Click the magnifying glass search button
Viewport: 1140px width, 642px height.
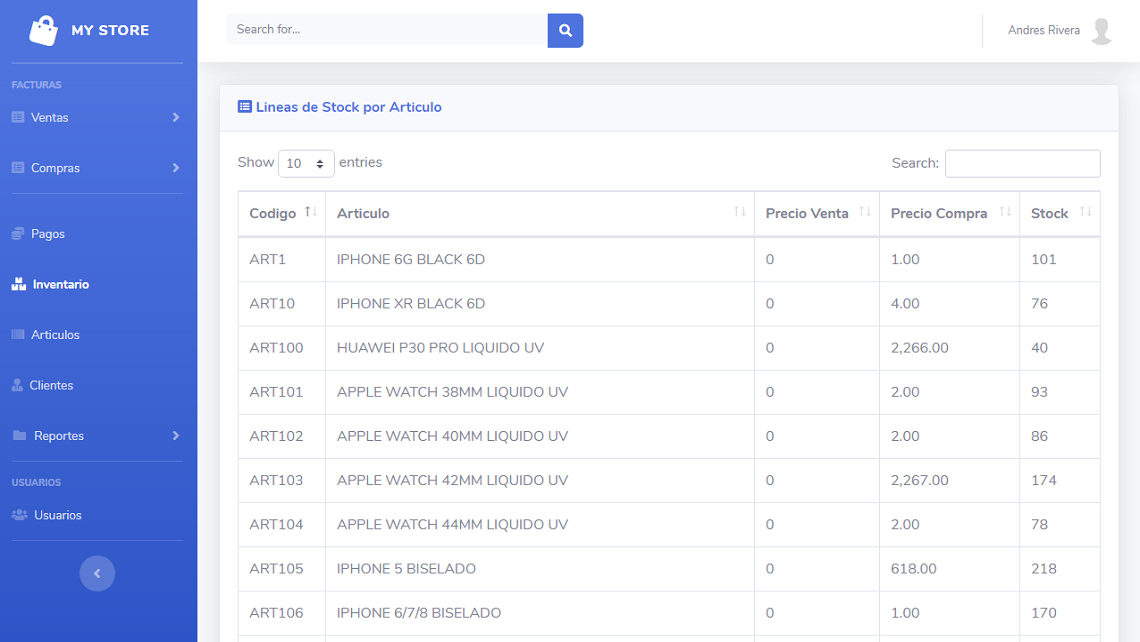tap(565, 30)
